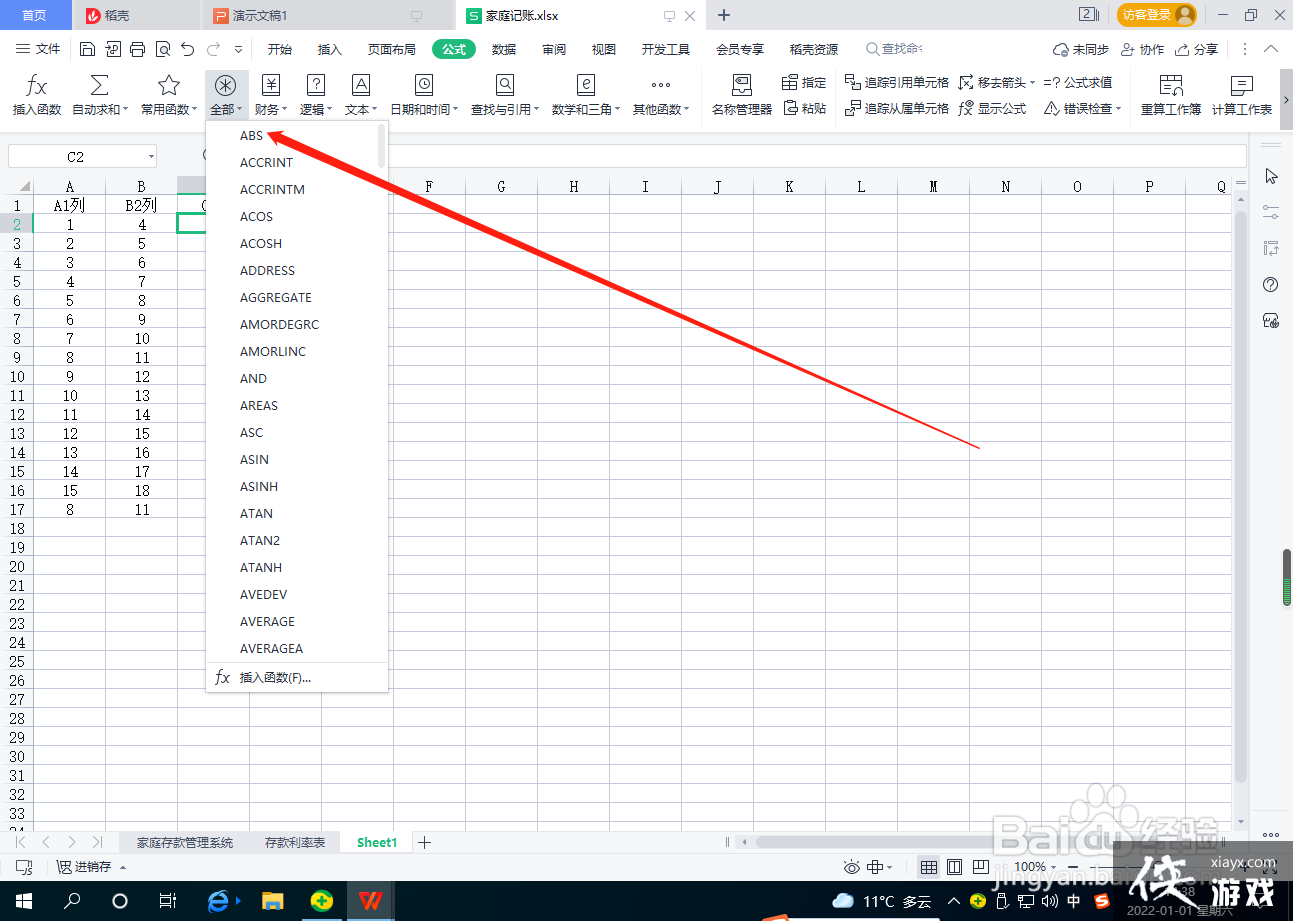1293x921 pixels.
Task: Open File Explorer from the taskbar
Action: [272, 901]
